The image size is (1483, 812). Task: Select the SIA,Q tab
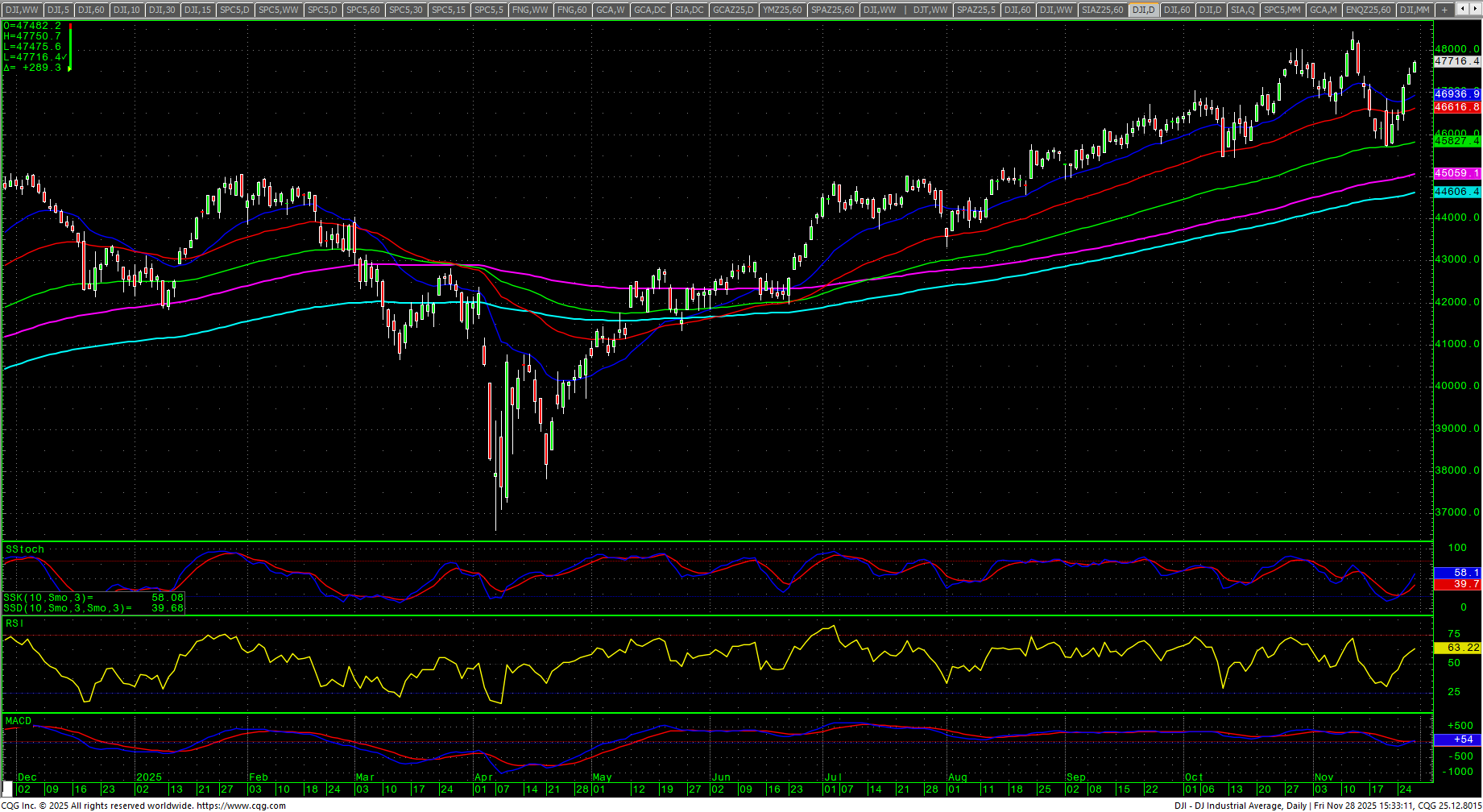(1242, 10)
